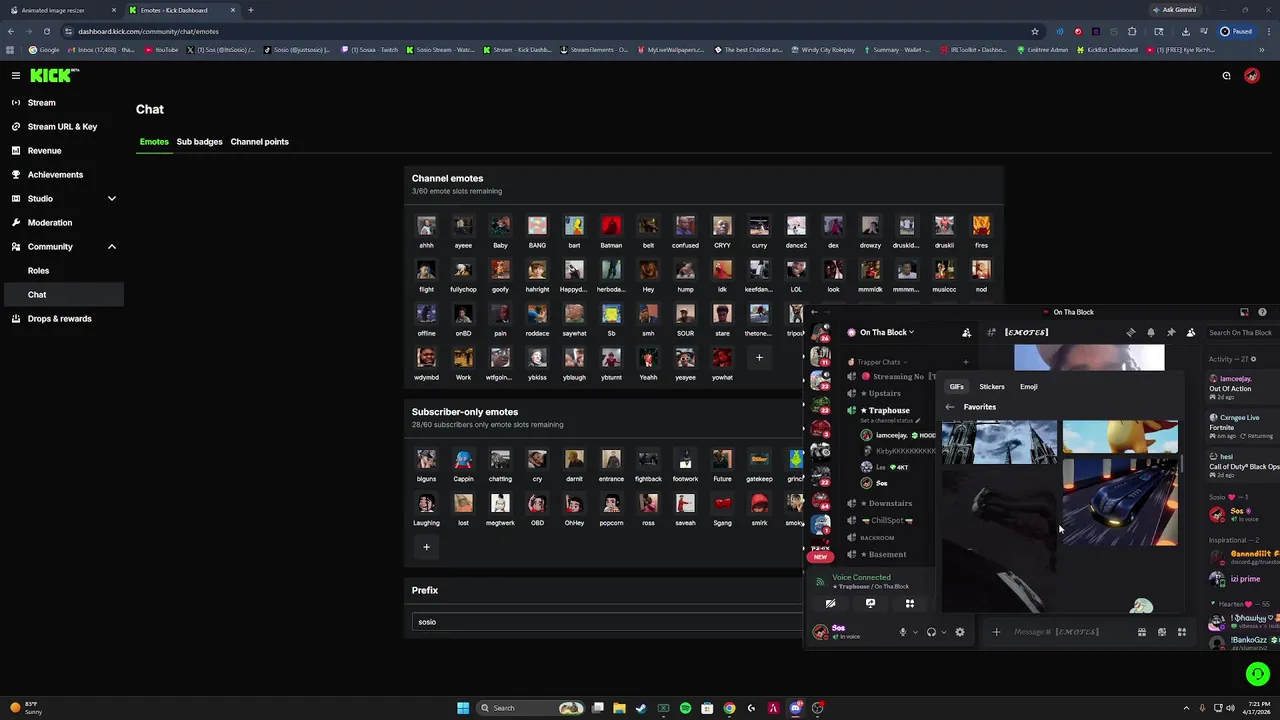The width and height of the screenshot is (1280, 720).
Task: Collapse the Trapper Chats category
Action: (x=879, y=362)
